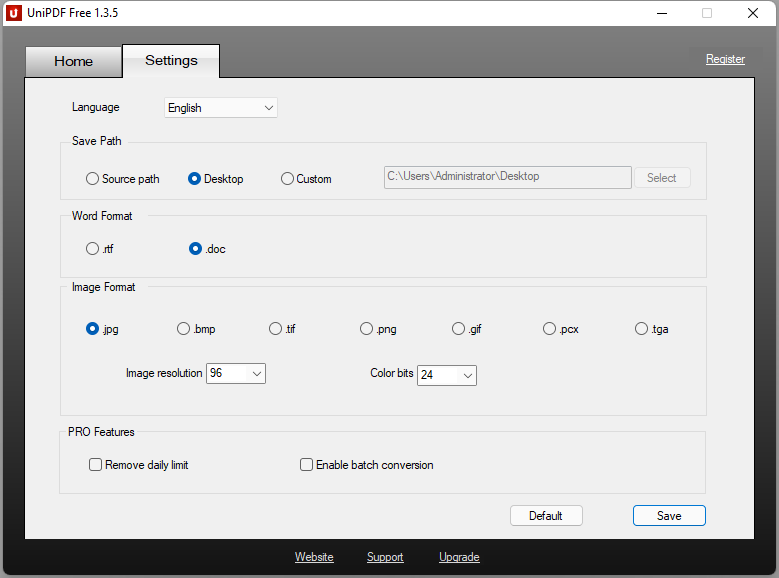Select the Custom save path option
This screenshot has height=578, width=779.
[288, 179]
